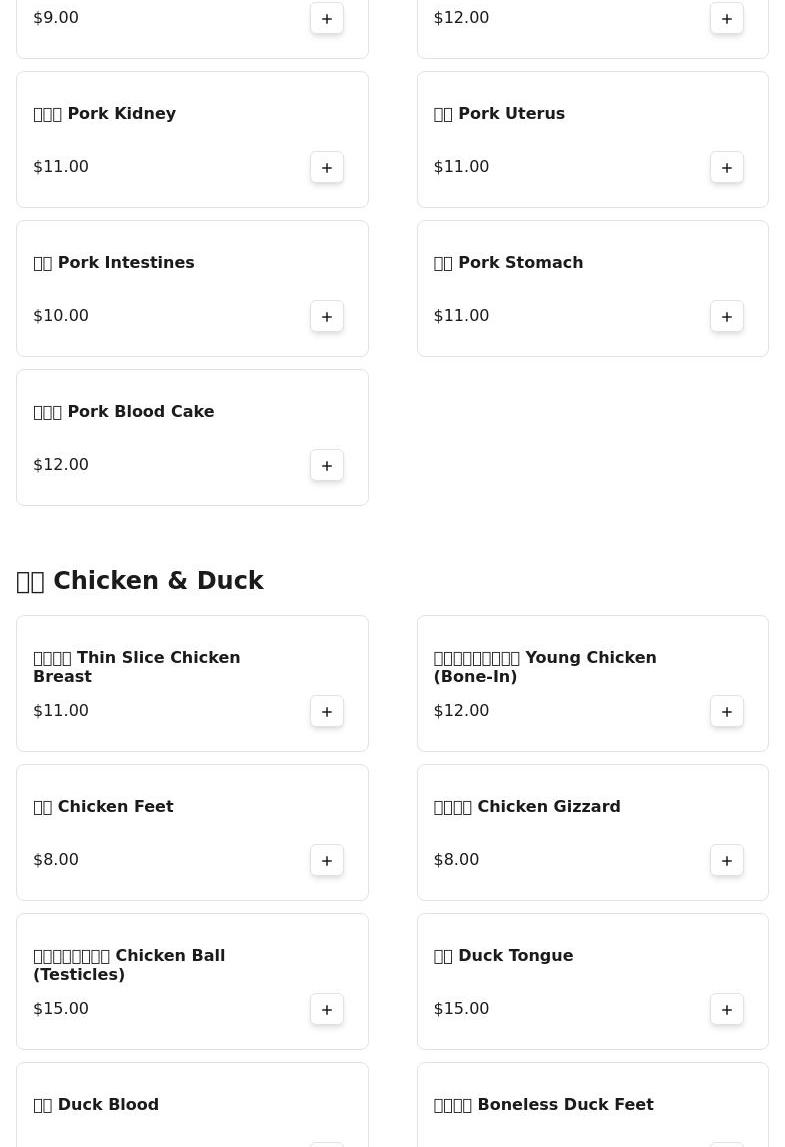
Task: Add Duck Tongue to the cart
Action: pos(727,1009)
